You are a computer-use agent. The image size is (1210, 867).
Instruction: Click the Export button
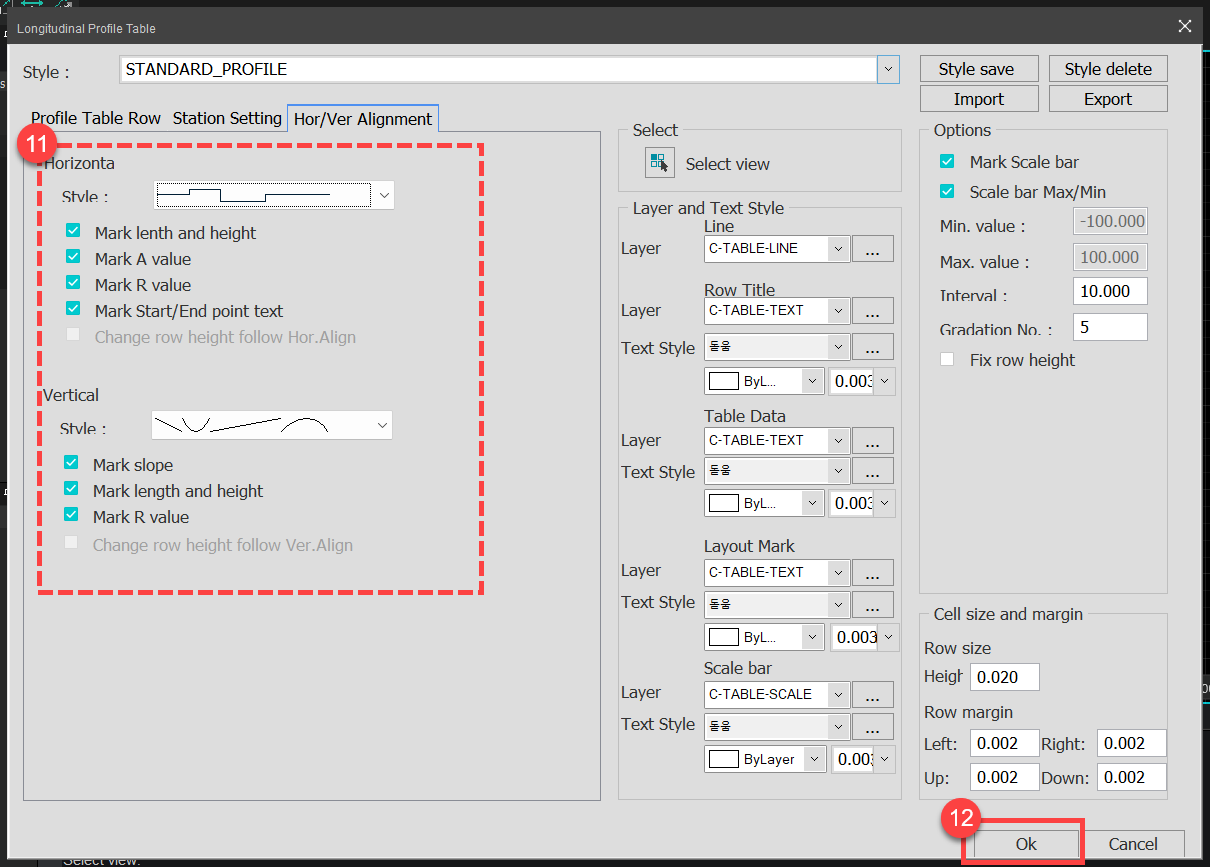point(1108,98)
